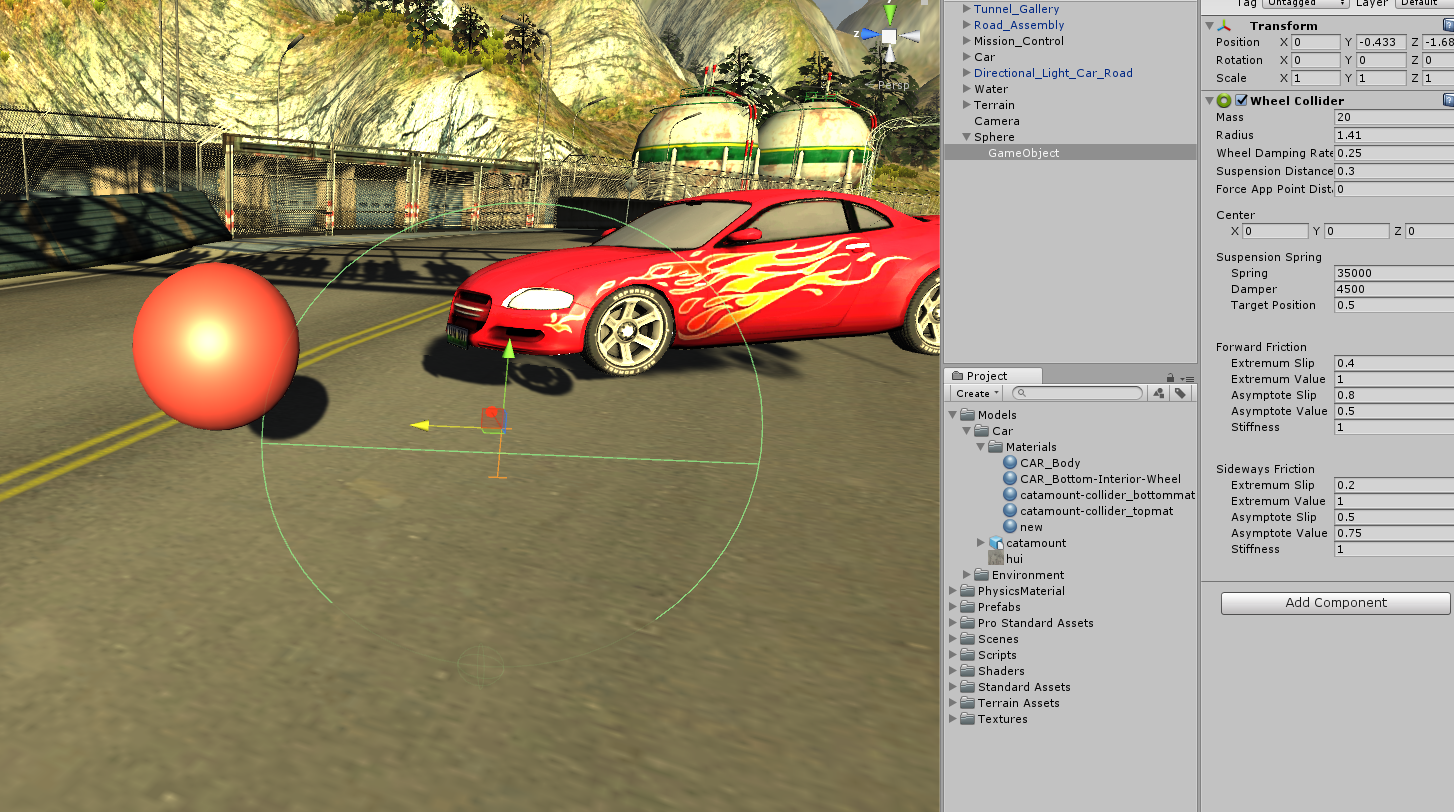Image resolution: width=1454 pixels, height=812 pixels.
Task: Click the Suspension Spring Damper field
Action: (x=1393, y=289)
